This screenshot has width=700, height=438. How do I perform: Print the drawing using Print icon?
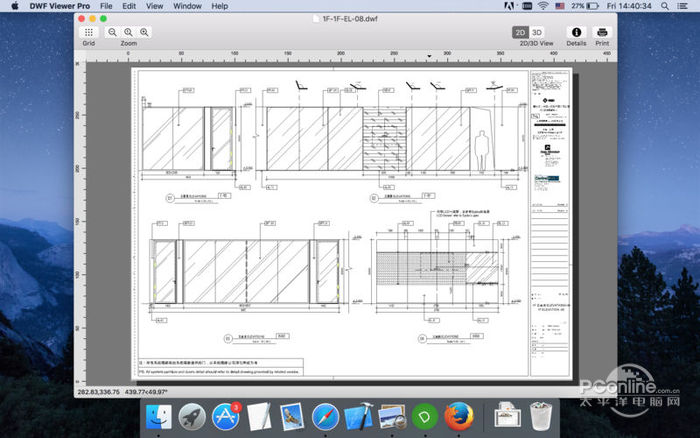coord(602,32)
